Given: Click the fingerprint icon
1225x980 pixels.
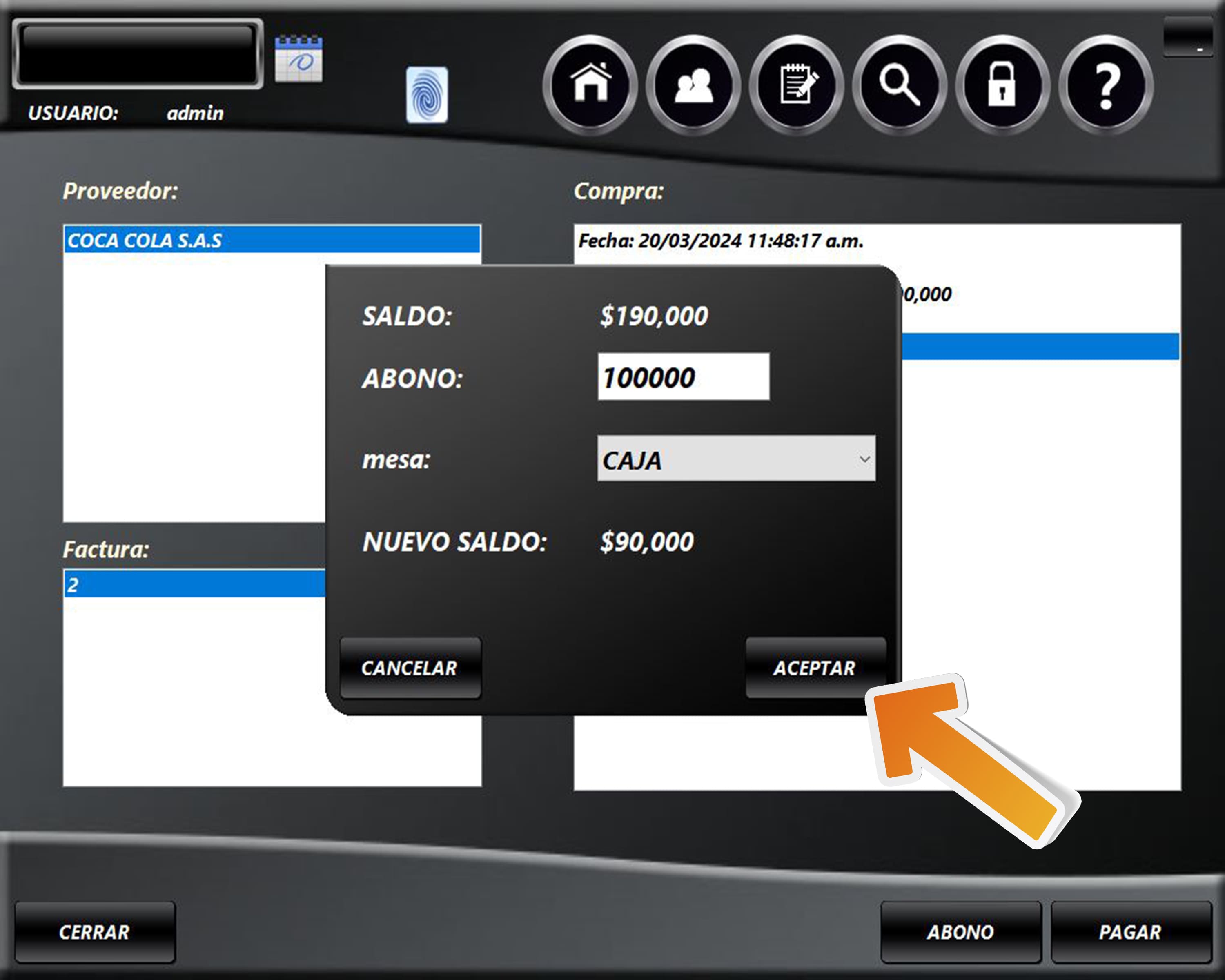Looking at the screenshot, I should click(x=427, y=95).
